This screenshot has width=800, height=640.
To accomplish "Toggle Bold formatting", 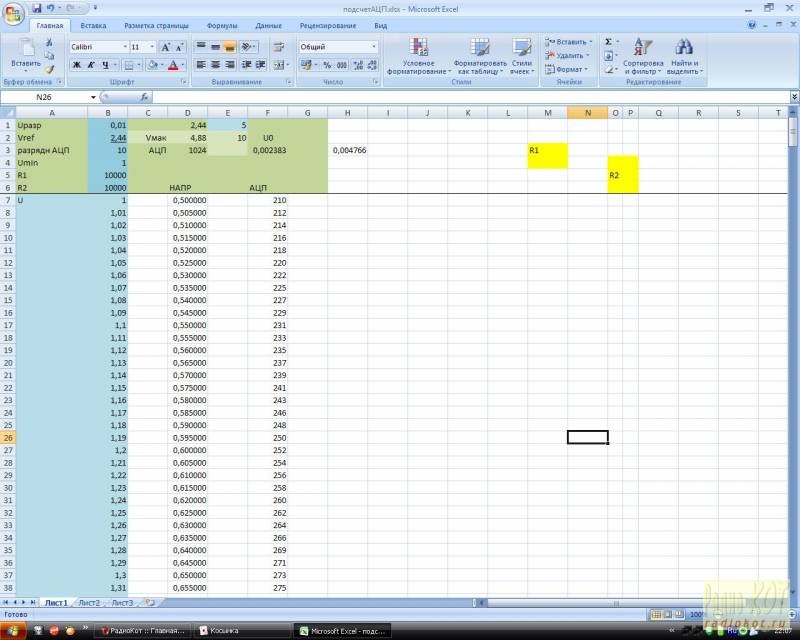I will 76,65.
